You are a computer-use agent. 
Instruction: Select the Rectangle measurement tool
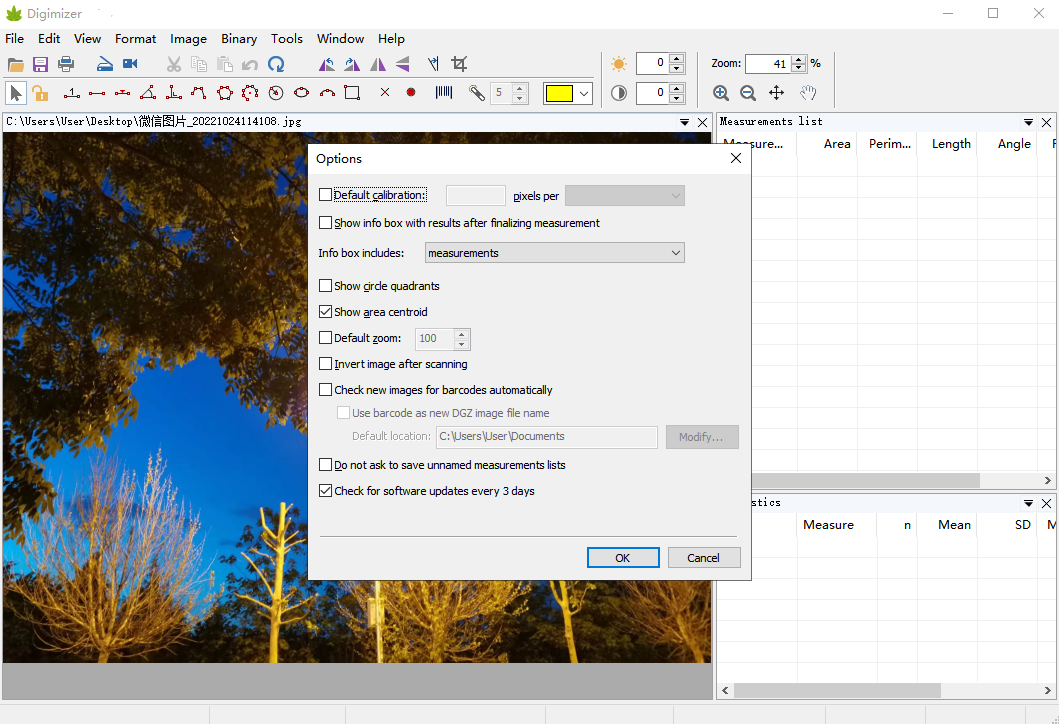coord(352,93)
